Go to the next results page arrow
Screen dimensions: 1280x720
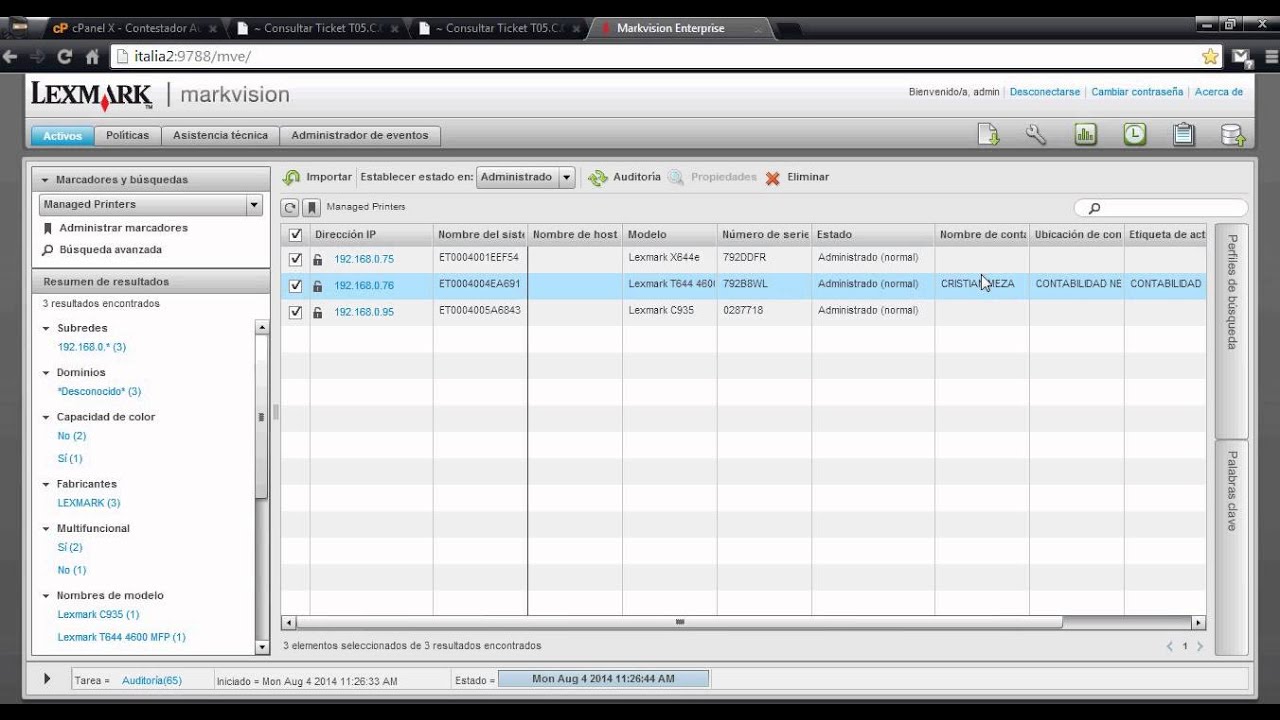coord(1200,646)
